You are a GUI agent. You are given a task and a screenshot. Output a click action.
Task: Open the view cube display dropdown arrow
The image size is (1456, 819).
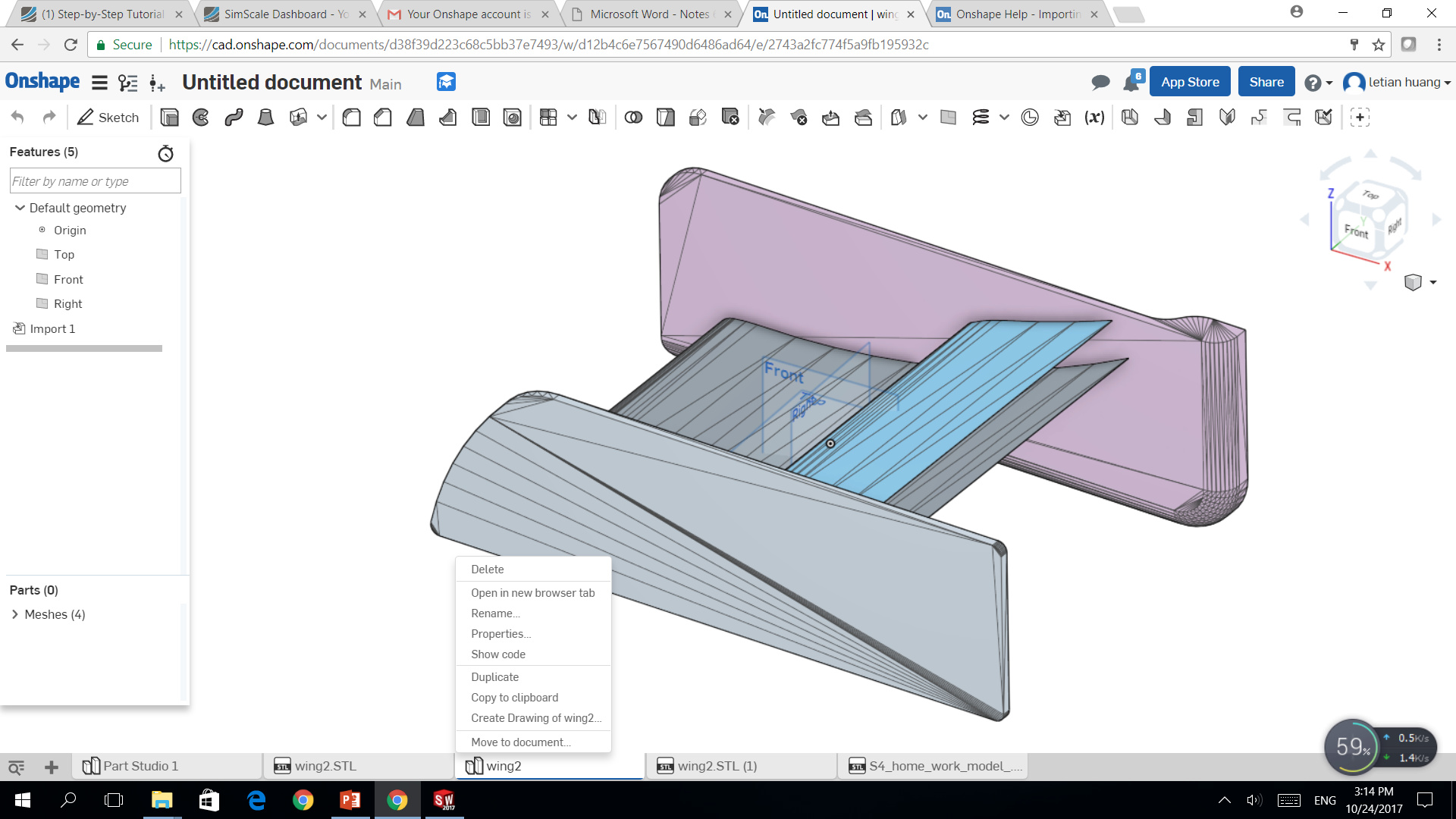[x=1433, y=283]
